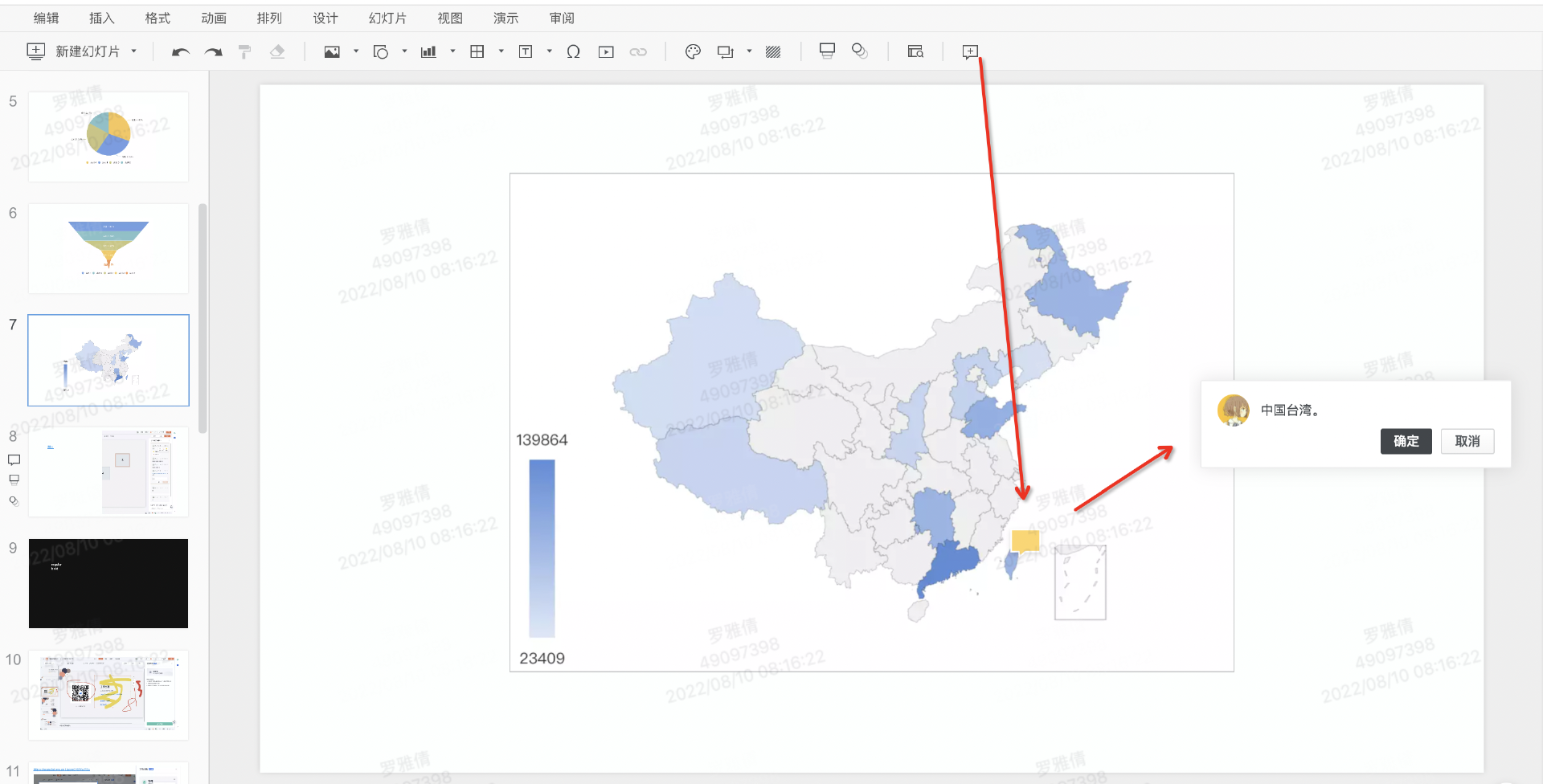
Task: Click the 新建幻灯片 button label
Action: 88,52
